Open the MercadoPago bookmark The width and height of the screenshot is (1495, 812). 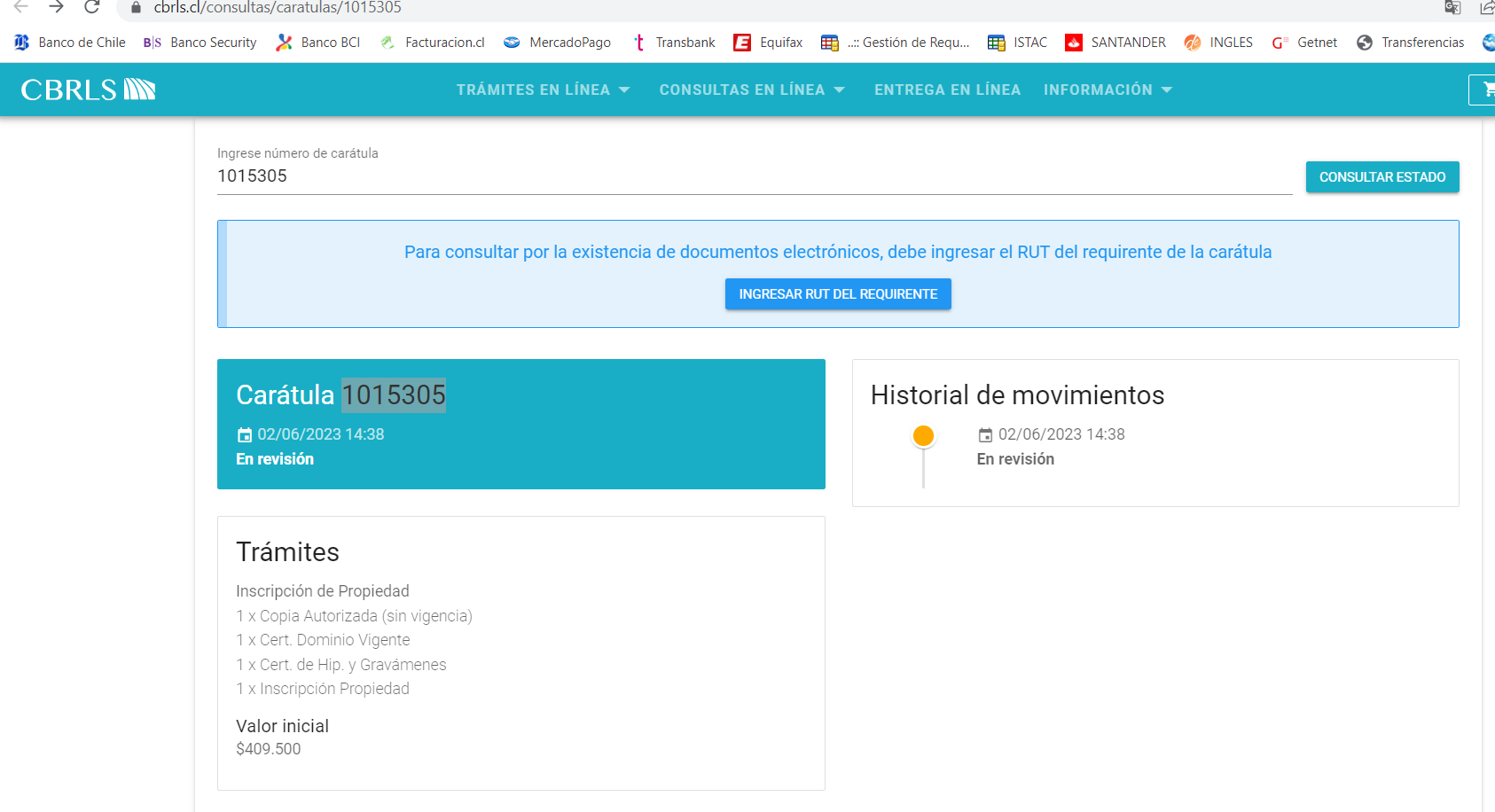point(557,43)
